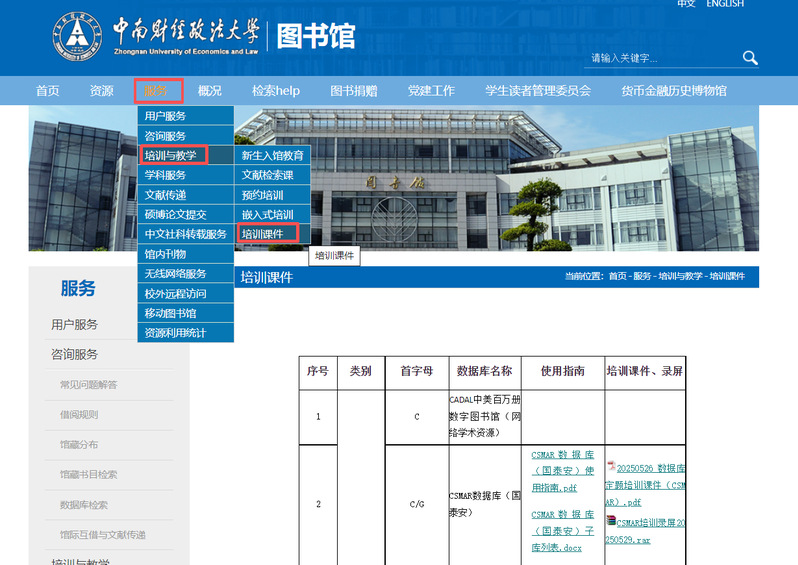The width and height of the screenshot is (798, 565).
Task: Open 货币金融历史博物馆 nav item
Action: (x=673, y=91)
